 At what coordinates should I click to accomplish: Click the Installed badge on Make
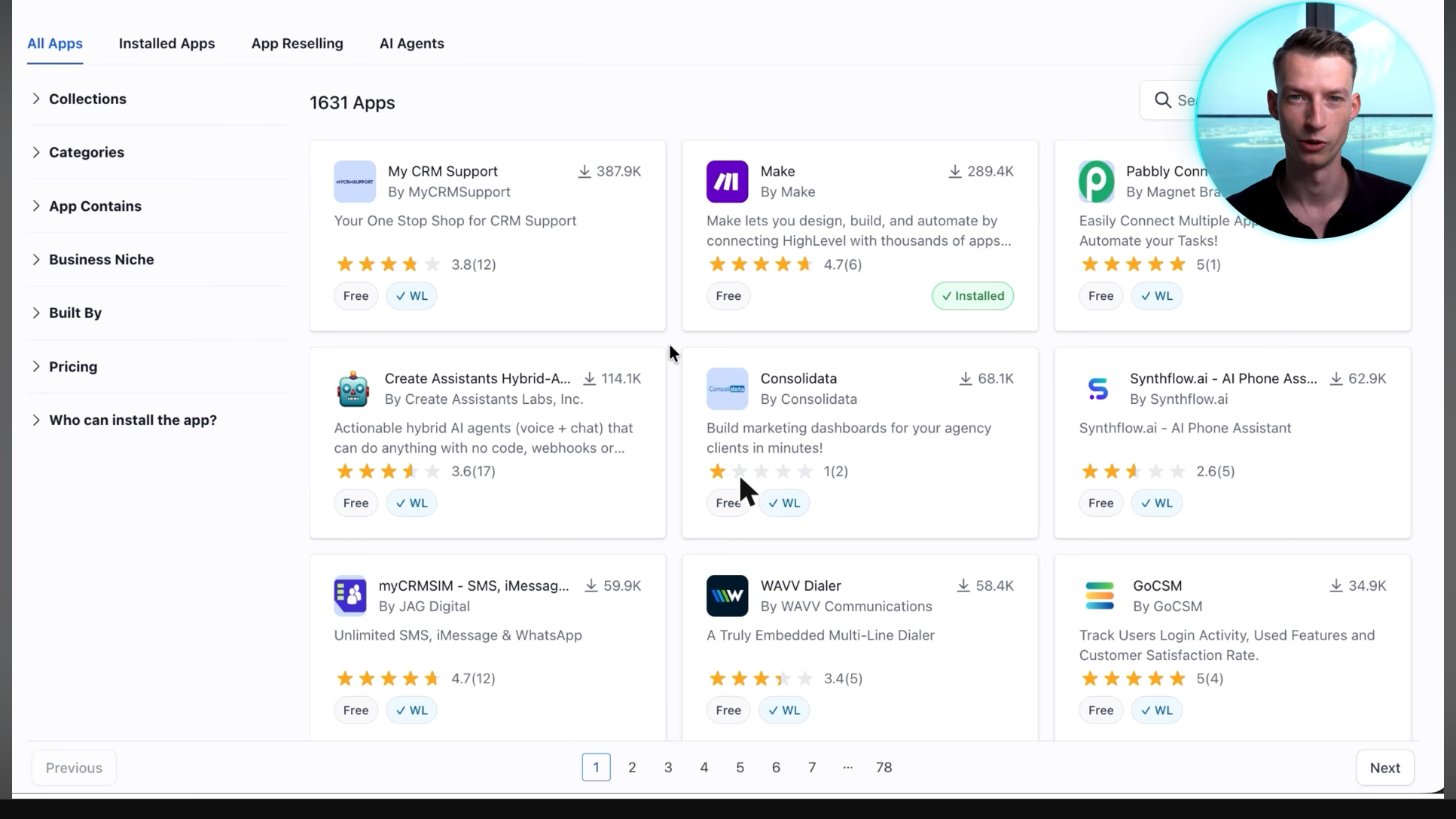973,296
